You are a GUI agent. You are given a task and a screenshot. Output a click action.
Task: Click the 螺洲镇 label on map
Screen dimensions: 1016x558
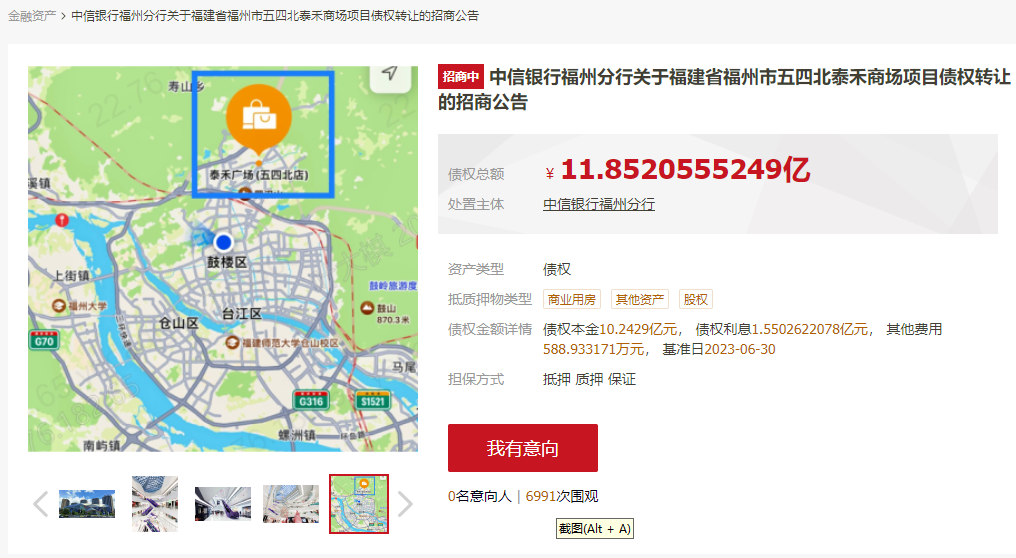297,434
